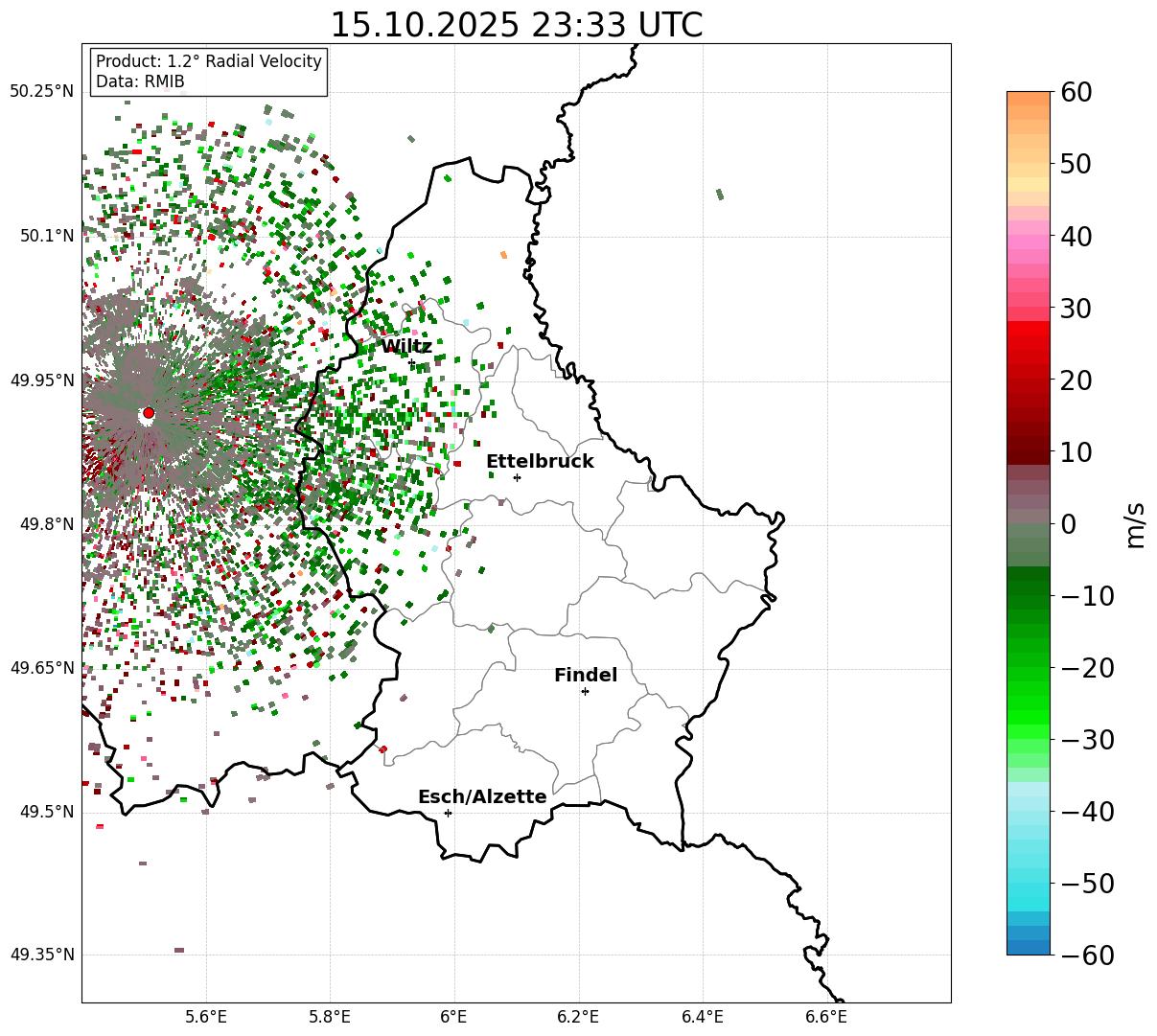
Task: Click the 10 value on the colorbar
Action: pyautogui.click(x=1077, y=452)
